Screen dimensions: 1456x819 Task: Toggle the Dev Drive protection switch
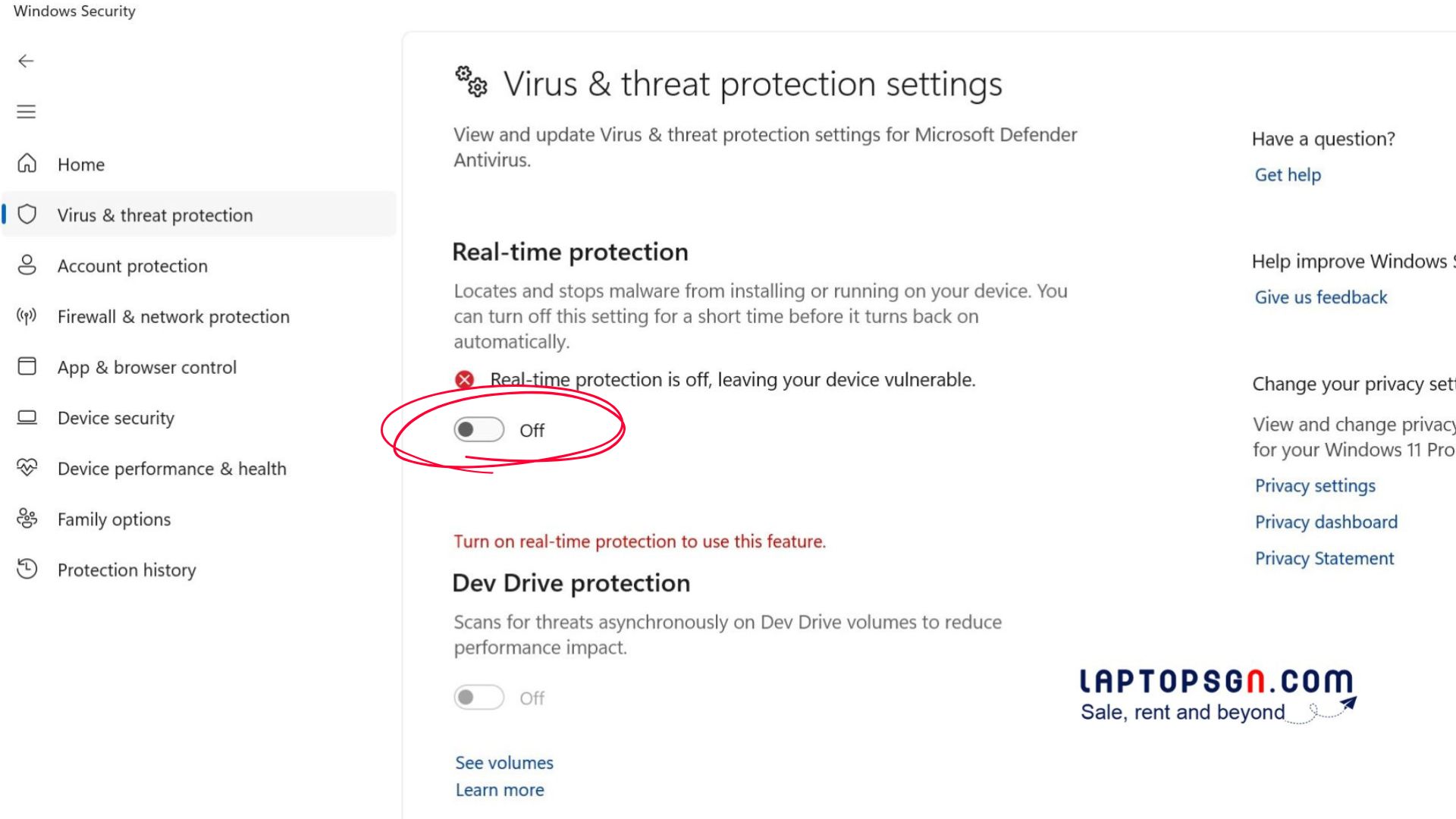[x=479, y=698]
